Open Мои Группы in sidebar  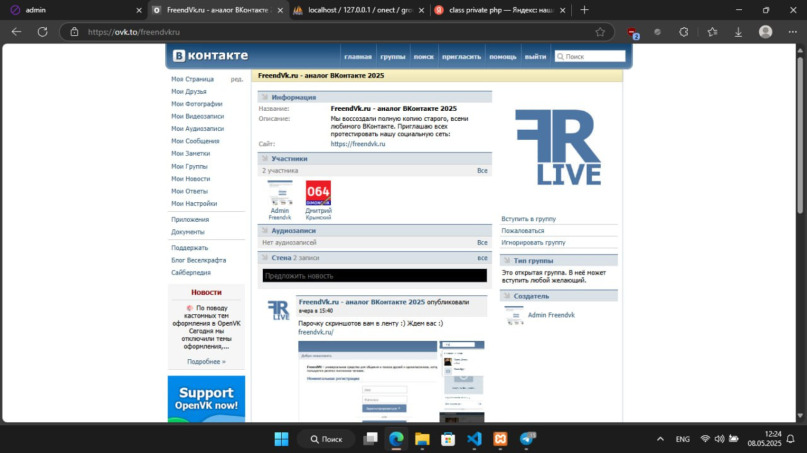click(189, 166)
